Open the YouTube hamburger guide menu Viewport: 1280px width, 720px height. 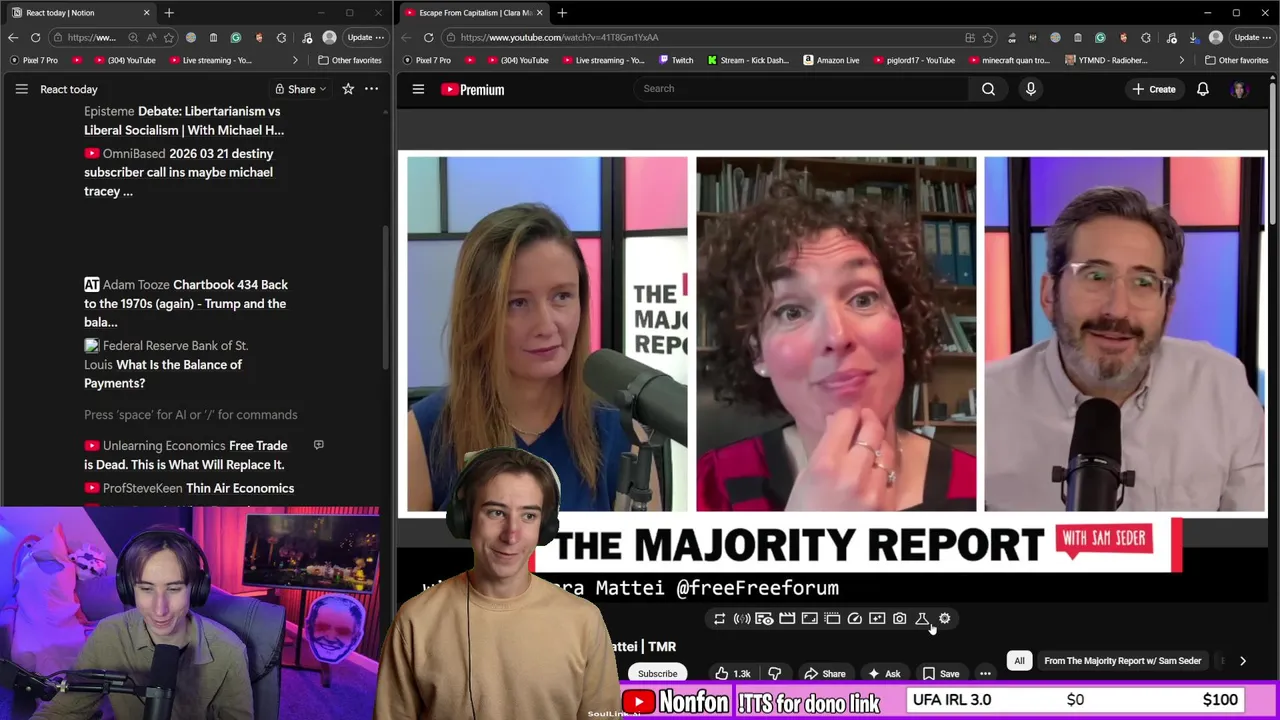coord(418,89)
